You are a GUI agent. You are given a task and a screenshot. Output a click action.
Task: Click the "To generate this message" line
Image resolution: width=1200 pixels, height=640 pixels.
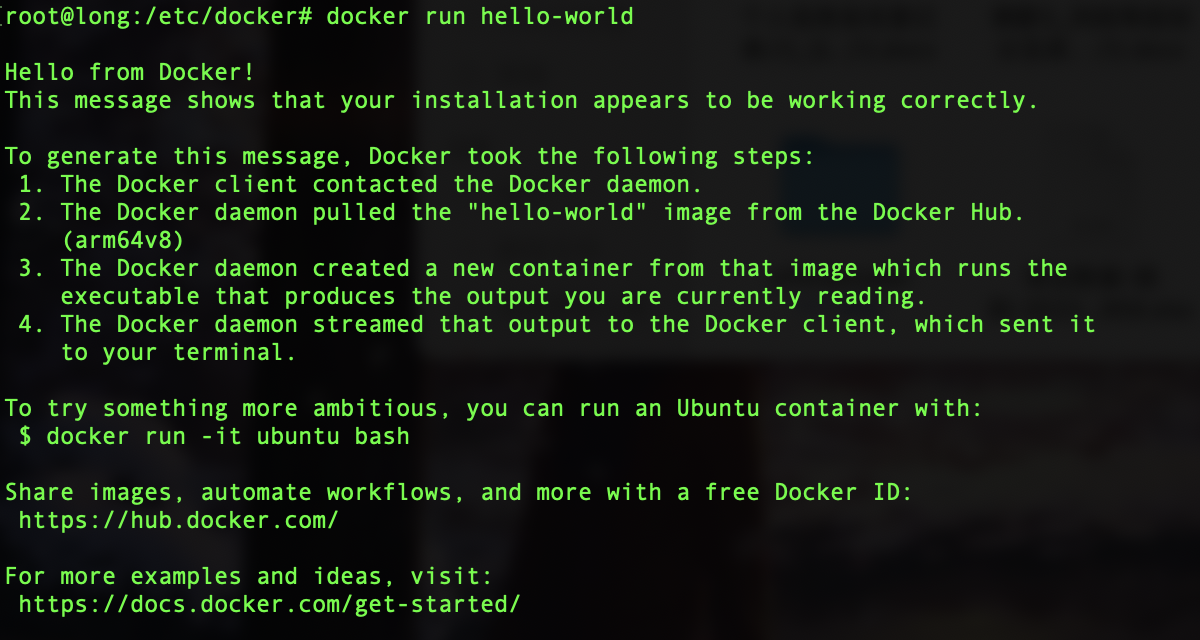pyautogui.click(x=410, y=156)
